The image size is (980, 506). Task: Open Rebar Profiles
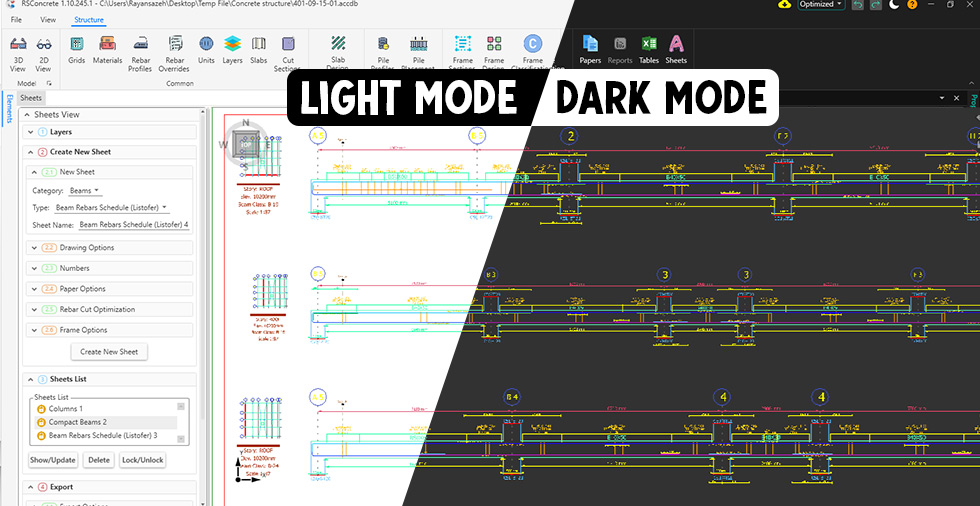141,54
